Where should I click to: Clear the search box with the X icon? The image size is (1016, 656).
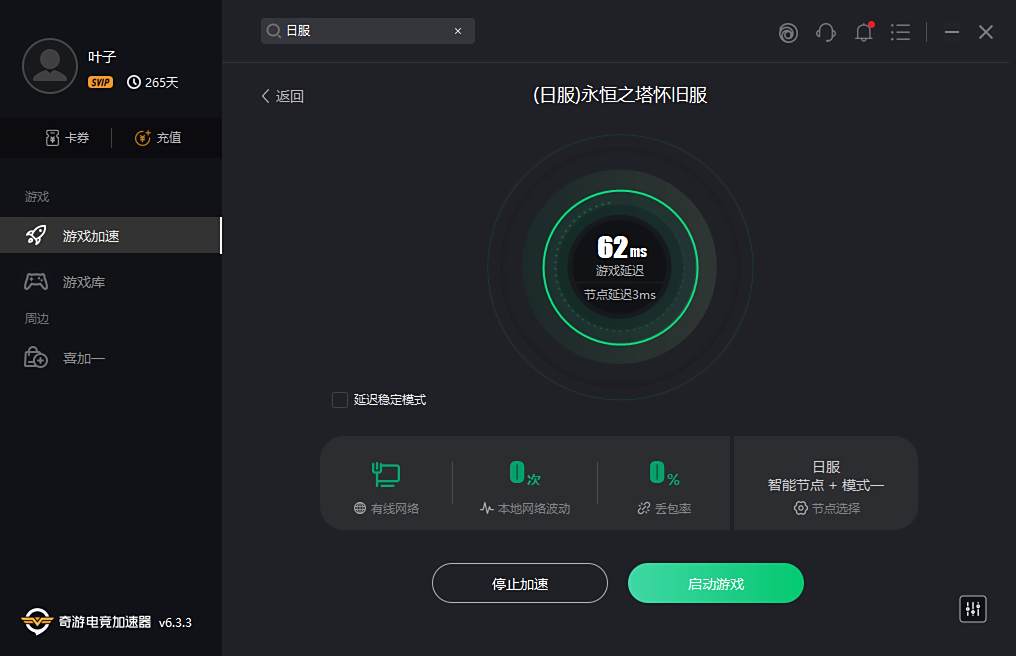458,31
